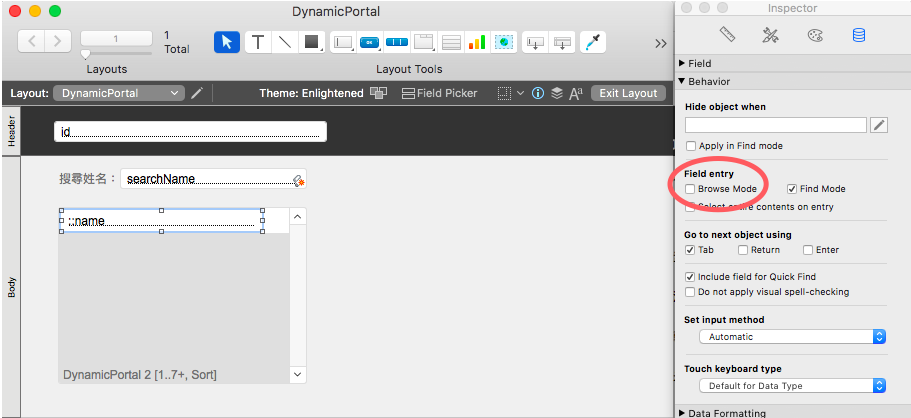Click the layout number slider handle

click(x=85, y=55)
